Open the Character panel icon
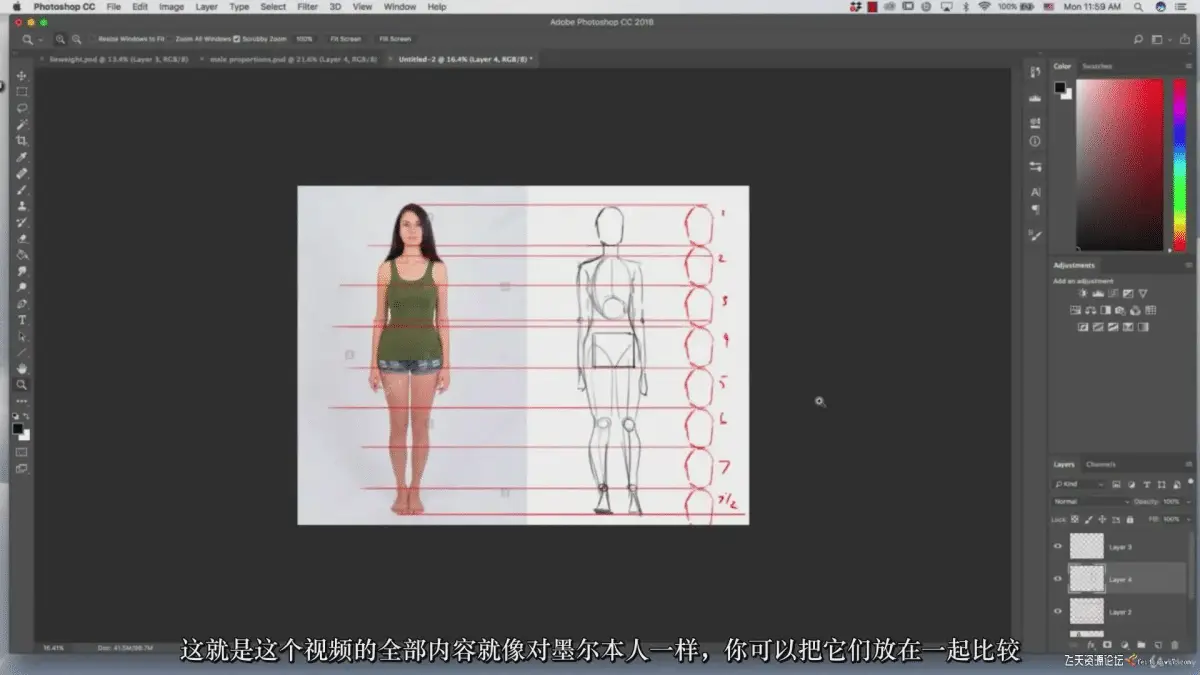The height and width of the screenshot is (675, 1200). (1035, 192)
